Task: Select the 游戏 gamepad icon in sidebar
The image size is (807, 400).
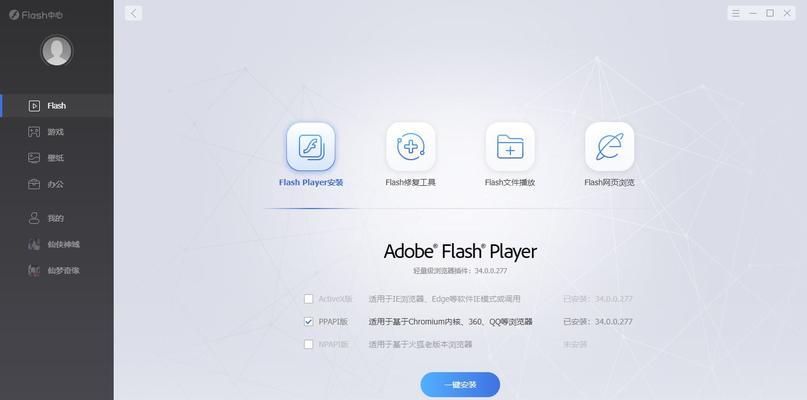Action: 34,132
